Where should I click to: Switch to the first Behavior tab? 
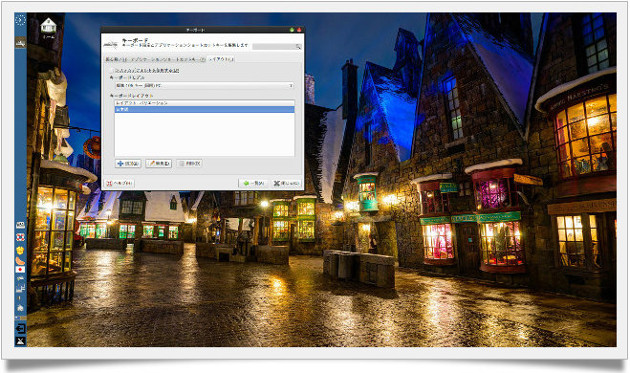click(117, 59)
